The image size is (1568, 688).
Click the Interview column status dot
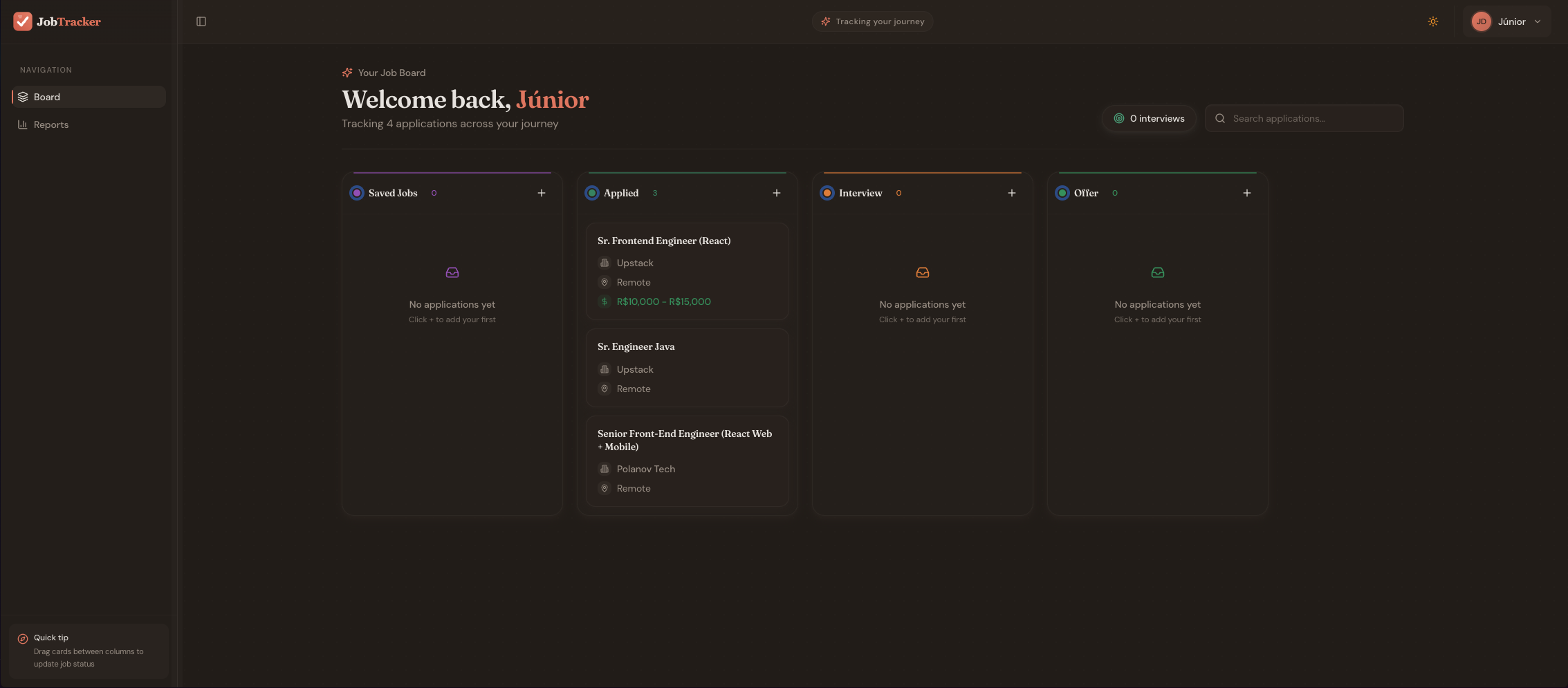pyautogui.click(x=827, y=193)
